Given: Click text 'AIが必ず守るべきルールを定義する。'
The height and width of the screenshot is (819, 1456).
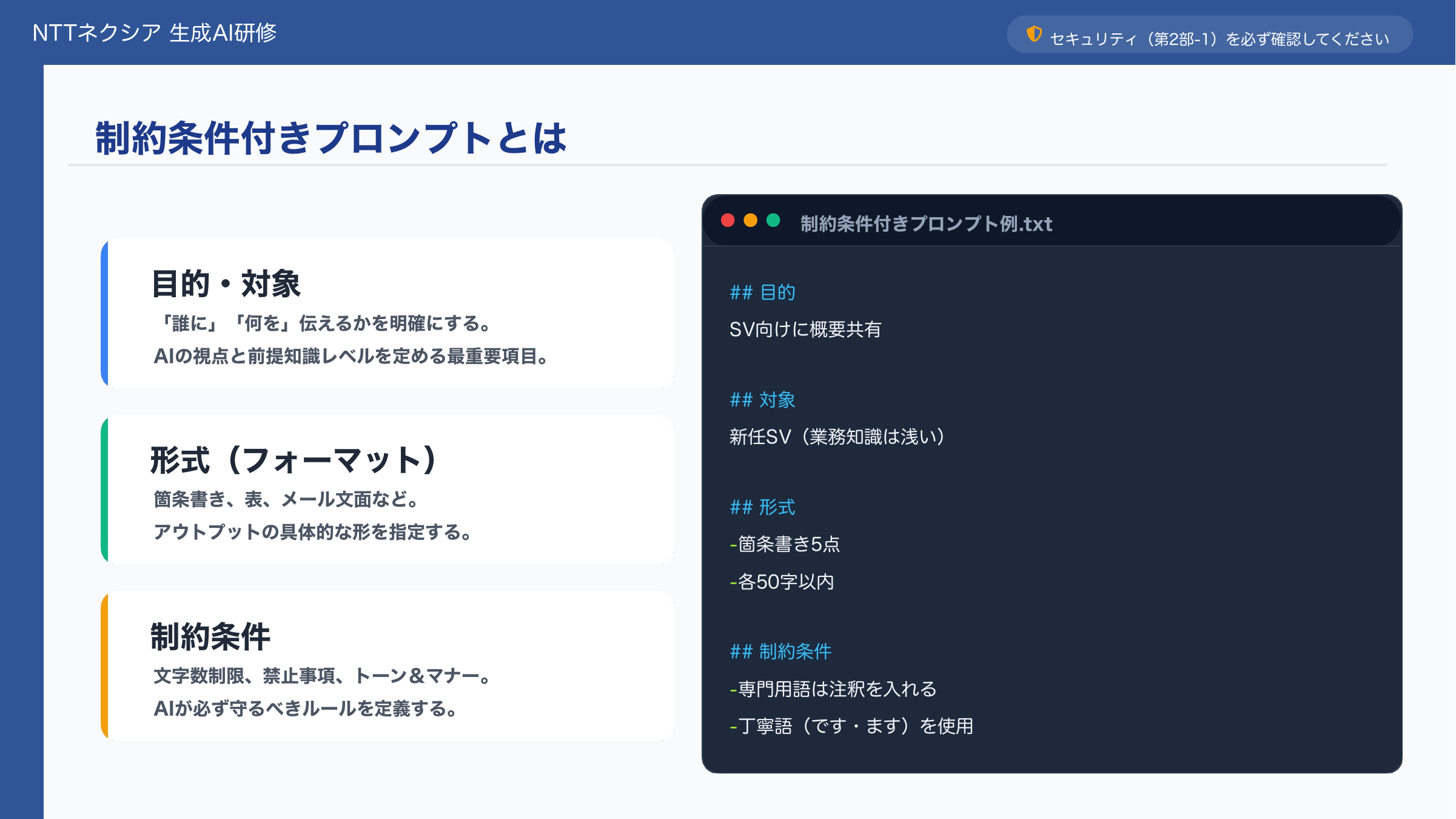Looking at the screenshot, I should (305, 709).
